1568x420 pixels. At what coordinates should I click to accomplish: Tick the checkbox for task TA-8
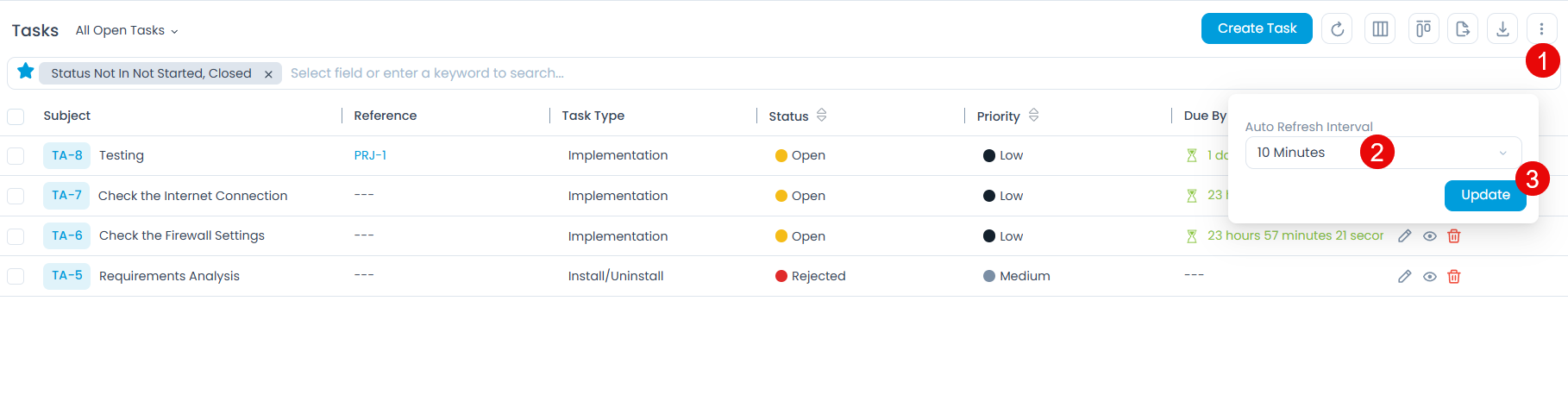click(x=16, y=156)
